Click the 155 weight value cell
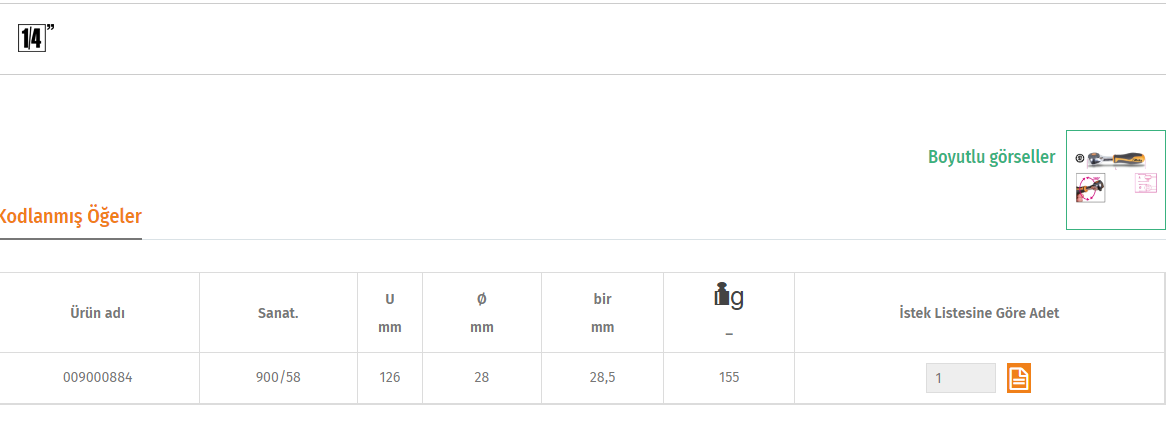This screenshot has width=1169, height=421. (729, 378)
